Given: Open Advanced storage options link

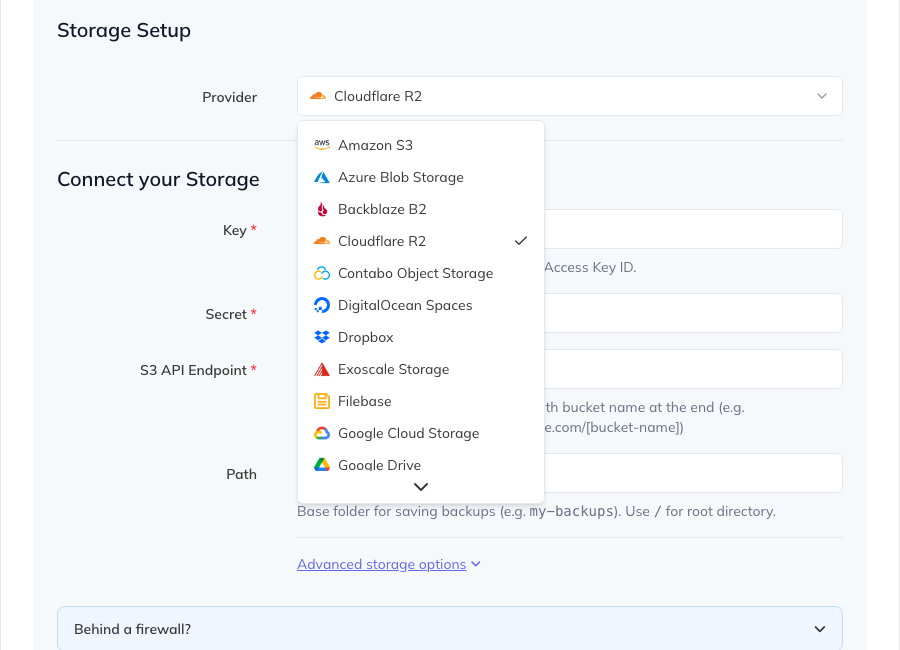Looking at the screenshot, I should (x=381, y=564).
